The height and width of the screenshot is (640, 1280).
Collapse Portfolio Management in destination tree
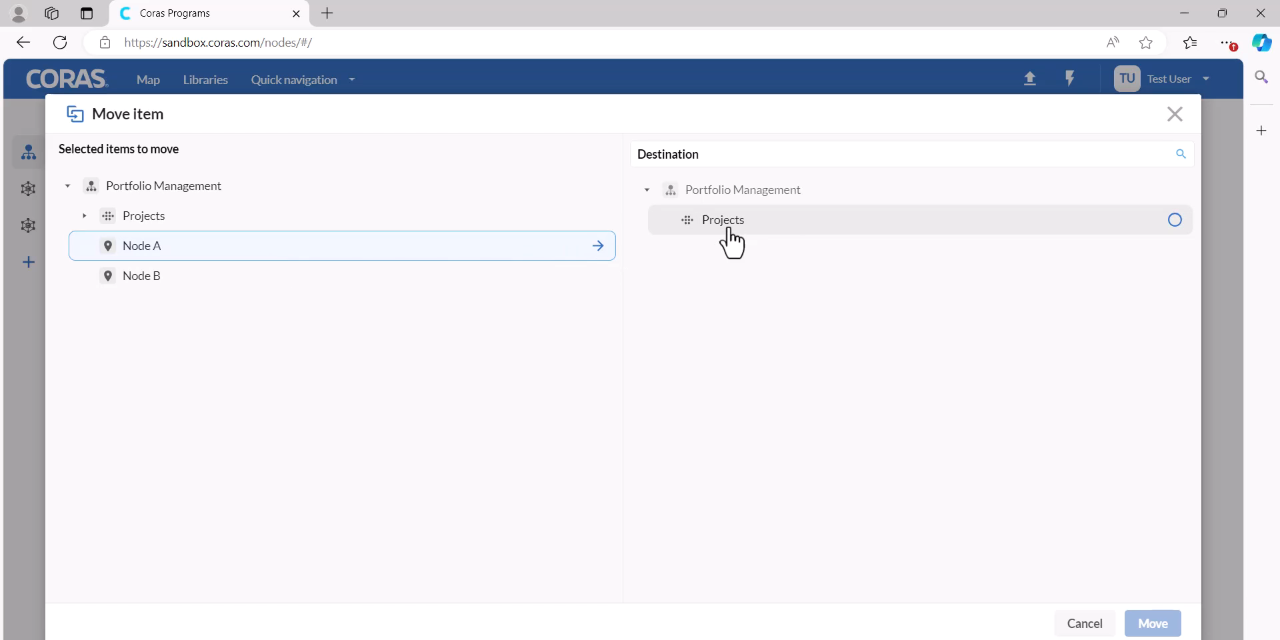pos(647,190)
